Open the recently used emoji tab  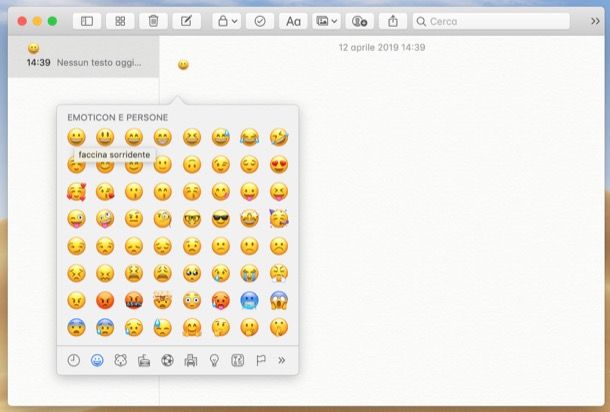pos(74,361)
